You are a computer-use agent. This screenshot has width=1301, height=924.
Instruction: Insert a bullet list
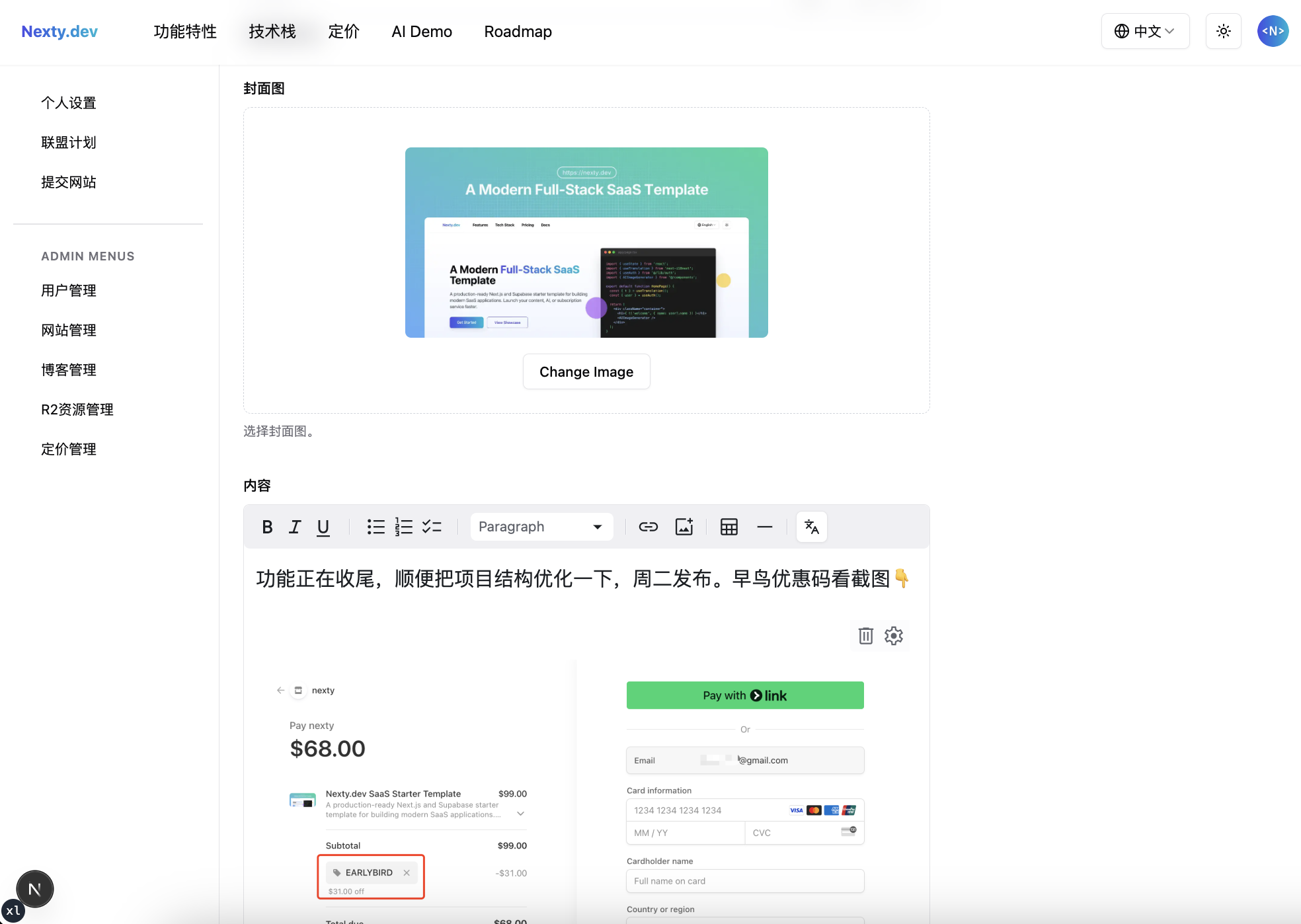coord(375,527)
